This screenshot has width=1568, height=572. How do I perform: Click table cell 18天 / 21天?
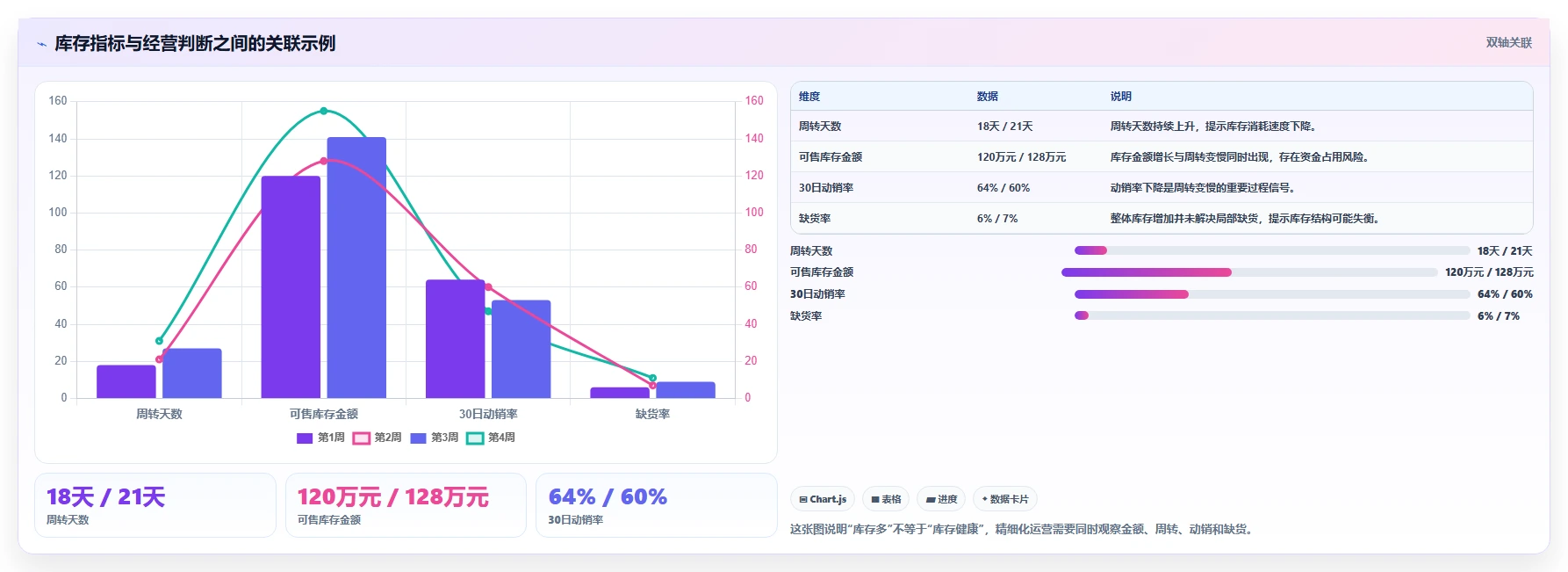tap(1004, 127)
